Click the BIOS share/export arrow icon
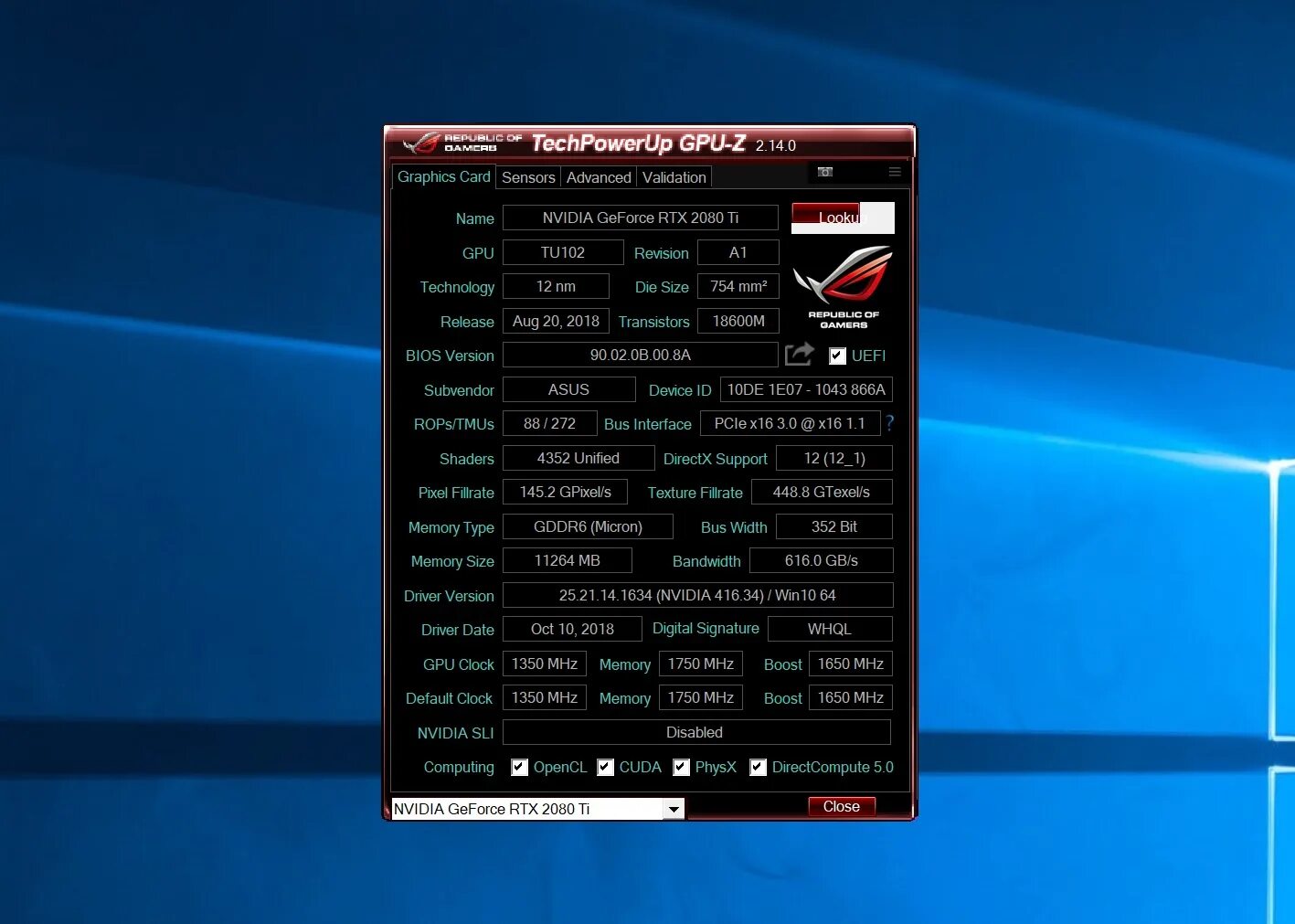Viewport: 1295px width, 924px height. (800, 354)
